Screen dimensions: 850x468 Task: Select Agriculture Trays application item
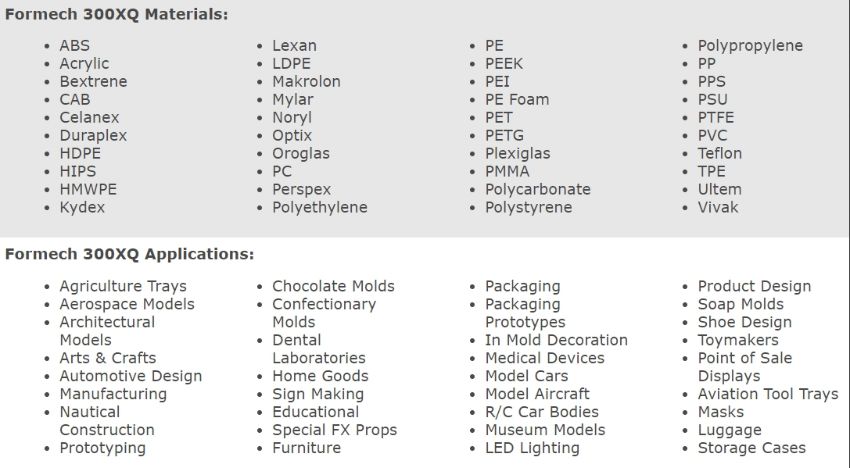[123, 286]
